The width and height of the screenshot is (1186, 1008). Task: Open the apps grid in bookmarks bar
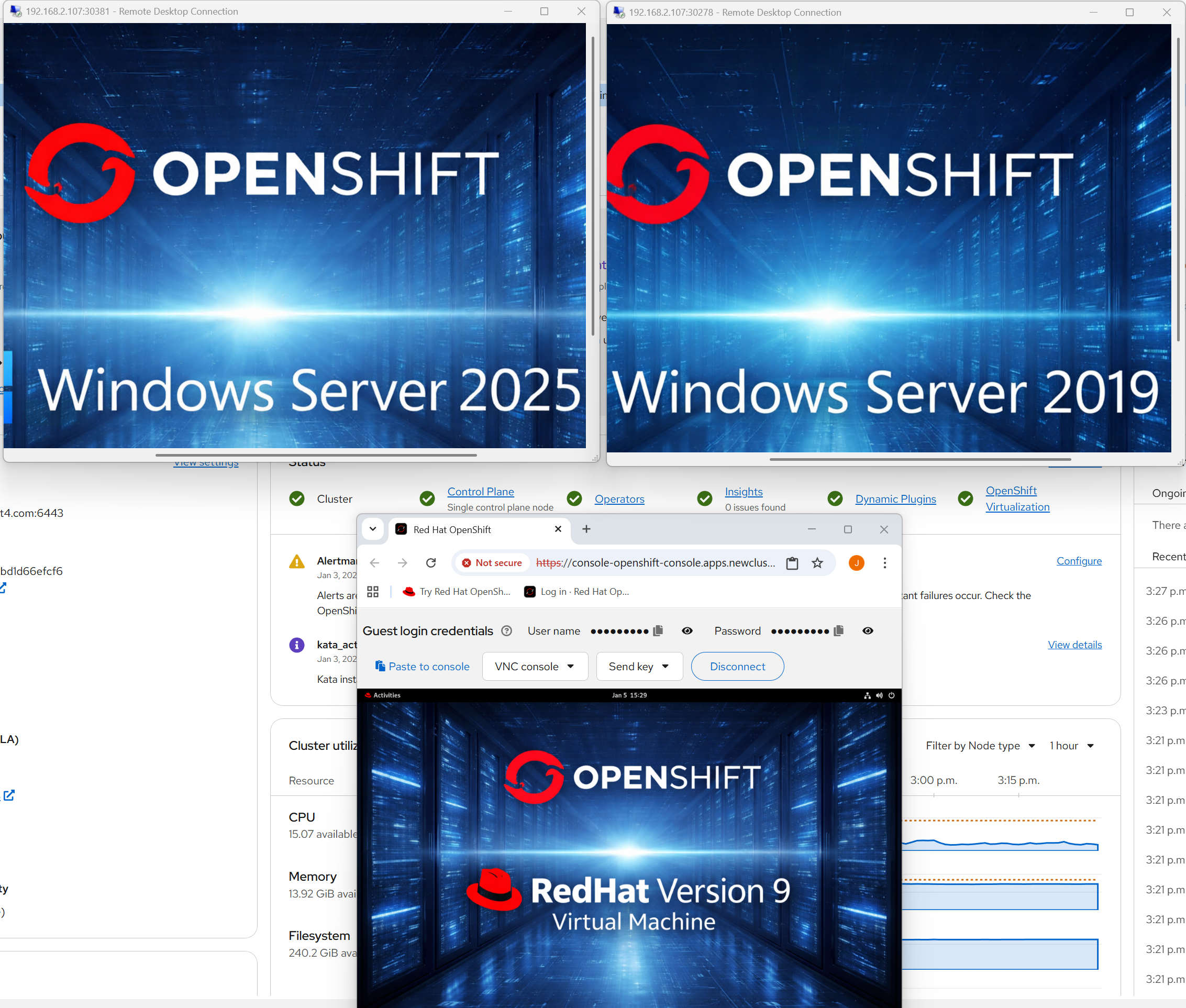click(x=373, y=591)
